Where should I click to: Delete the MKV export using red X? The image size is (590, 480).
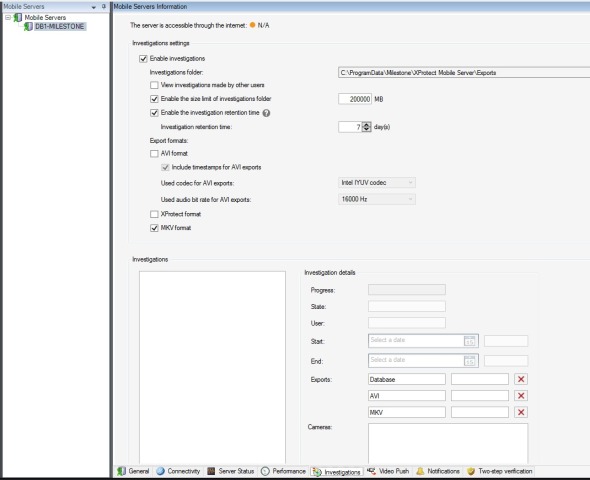[x=521, y=412]
